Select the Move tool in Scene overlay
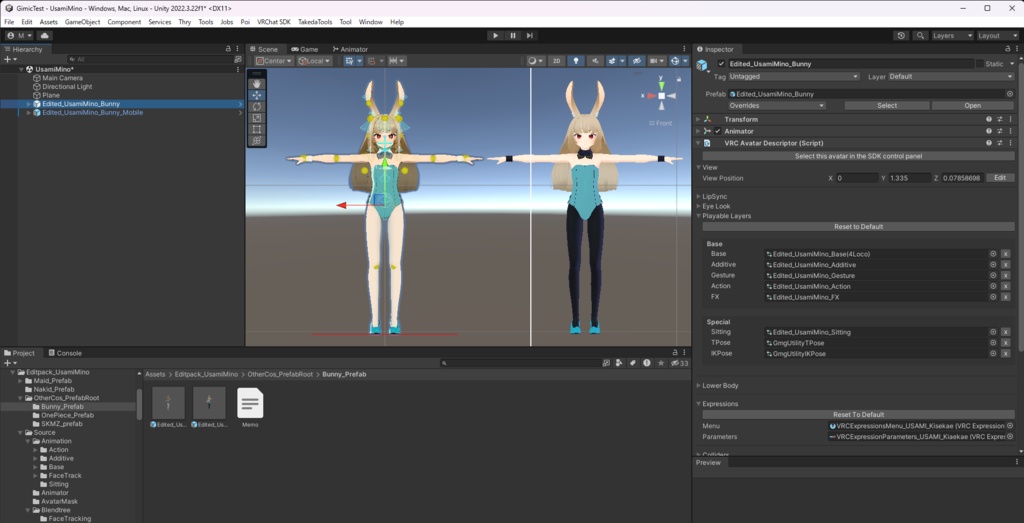1024x523 pixels. (x=257, y=95)
